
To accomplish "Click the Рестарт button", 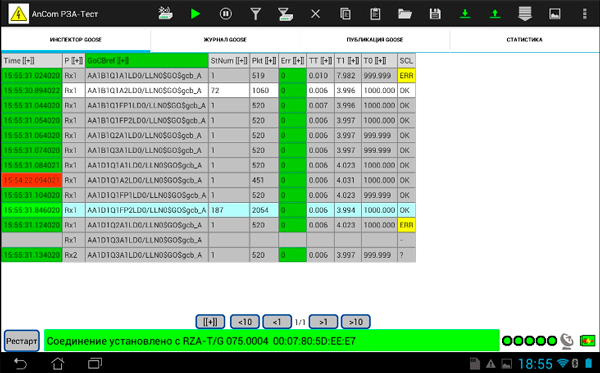I will tap(22, 340).
